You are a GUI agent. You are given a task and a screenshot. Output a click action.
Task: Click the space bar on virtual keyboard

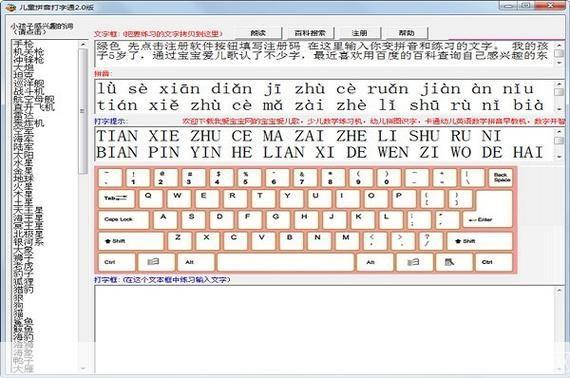tap(285, 262)
